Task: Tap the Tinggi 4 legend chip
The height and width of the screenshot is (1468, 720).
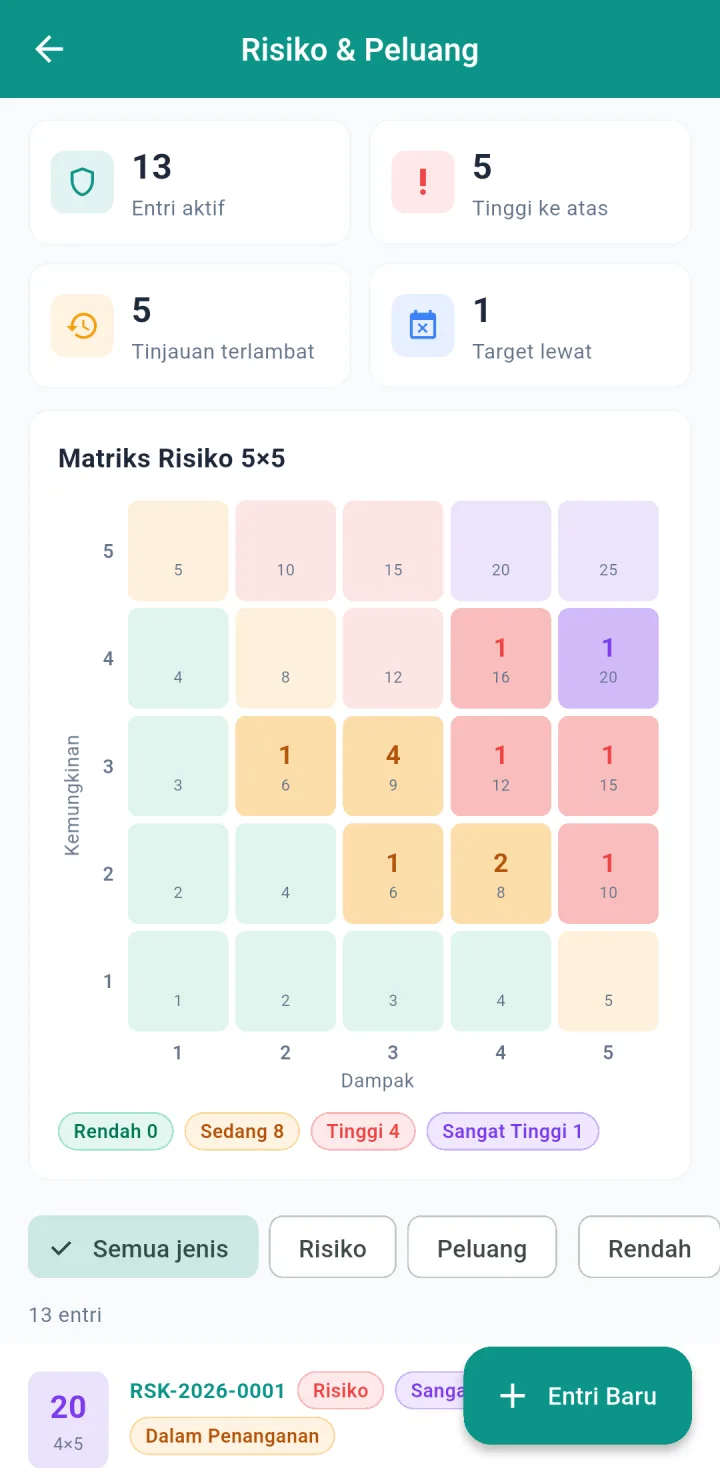Action: 363,1131
